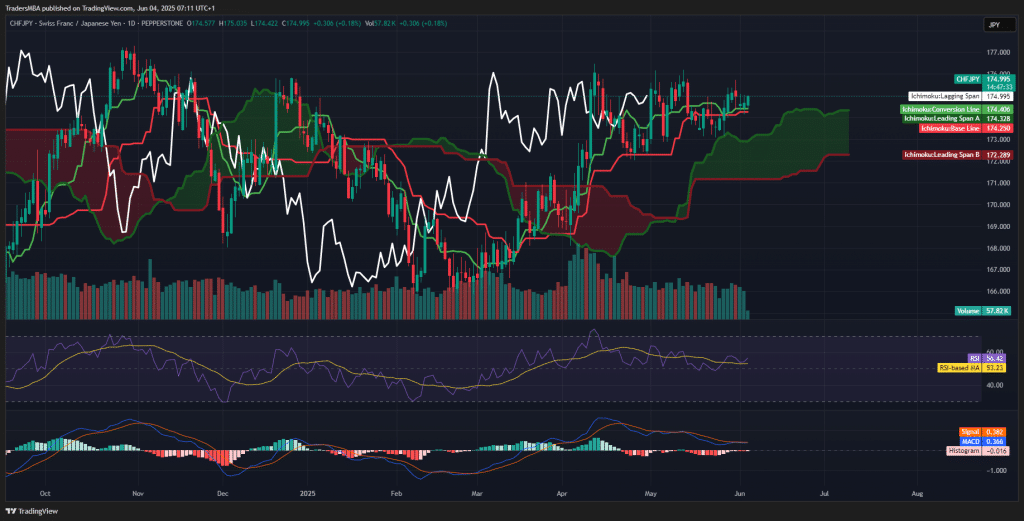Viewport: 1024px width, 521px height.
Task: Open the JPY currency selector
Action: pyautogui.click(x=993, y=24)
